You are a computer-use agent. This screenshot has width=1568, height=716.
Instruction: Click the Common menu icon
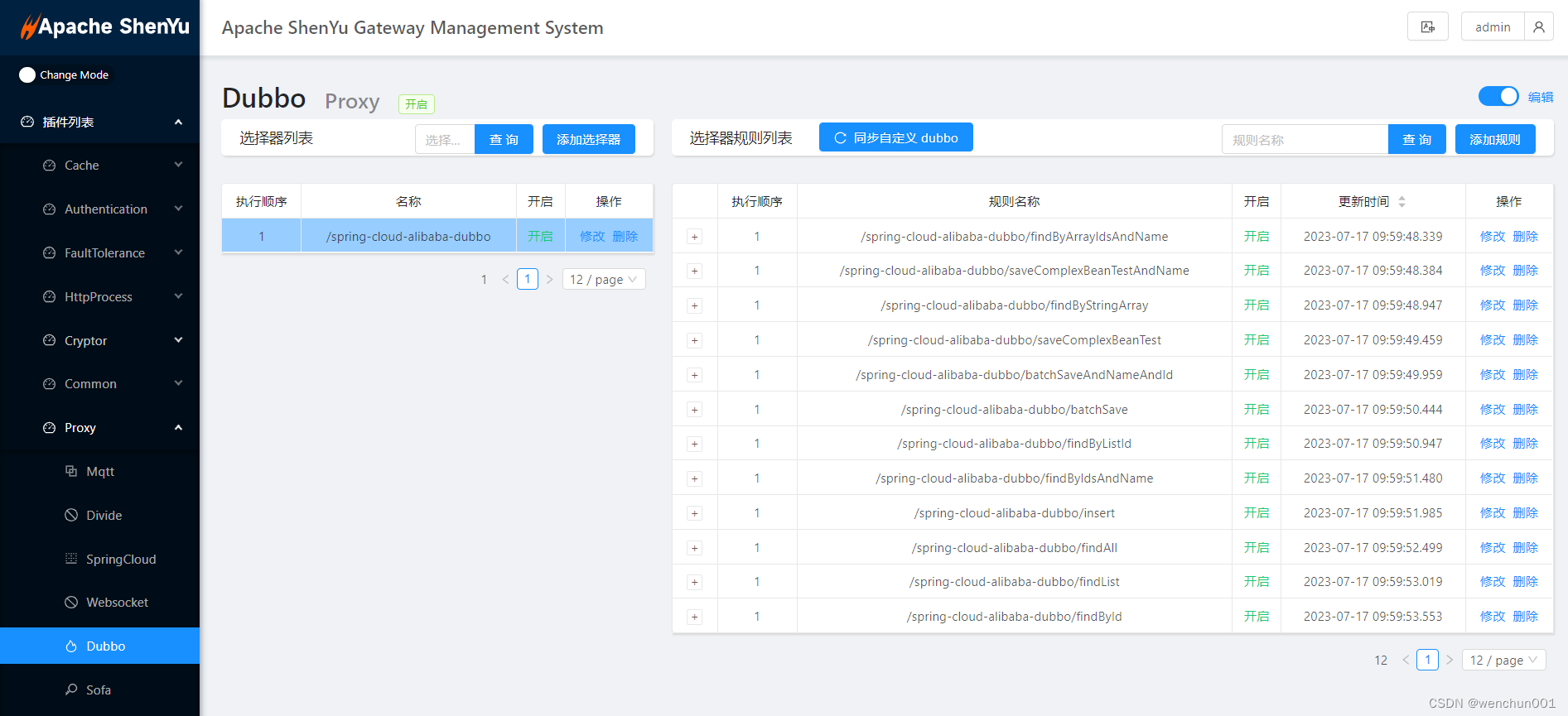(49, 384)
